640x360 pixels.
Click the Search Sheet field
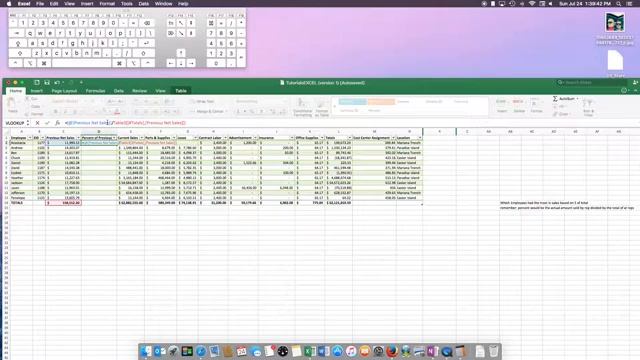(591, 82)
